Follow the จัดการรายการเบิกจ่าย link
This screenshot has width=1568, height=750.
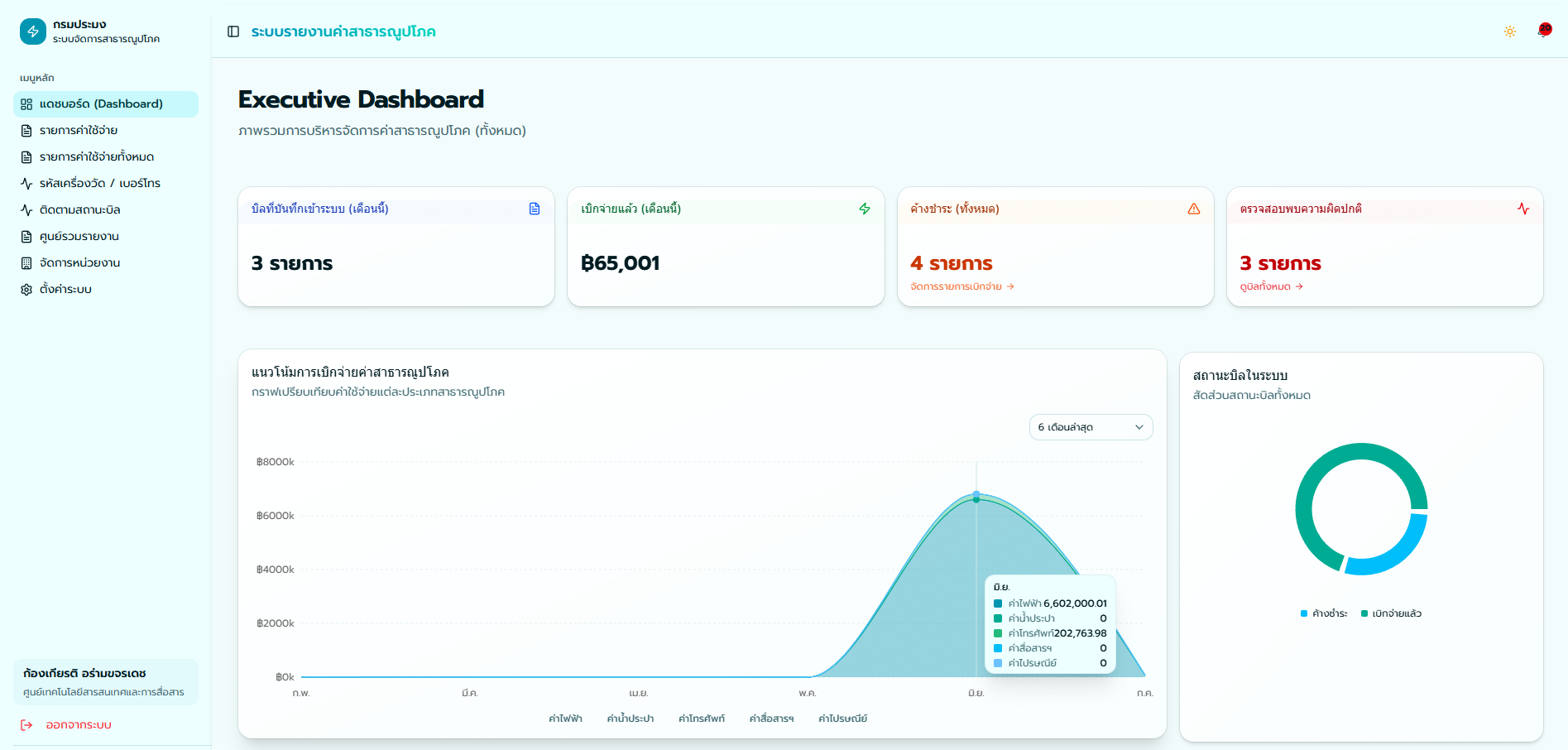coord(962,286)
